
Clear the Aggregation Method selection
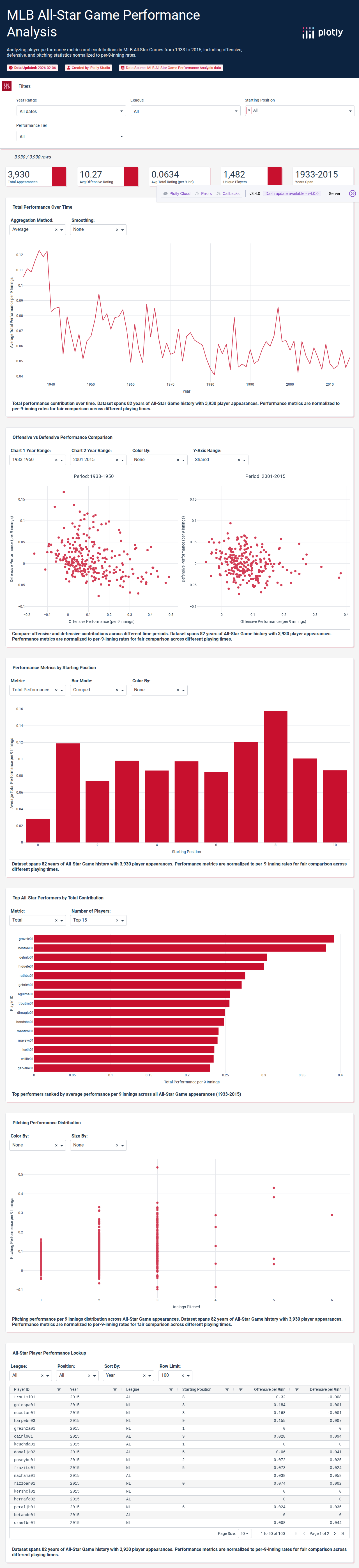[x=56, y=230]
